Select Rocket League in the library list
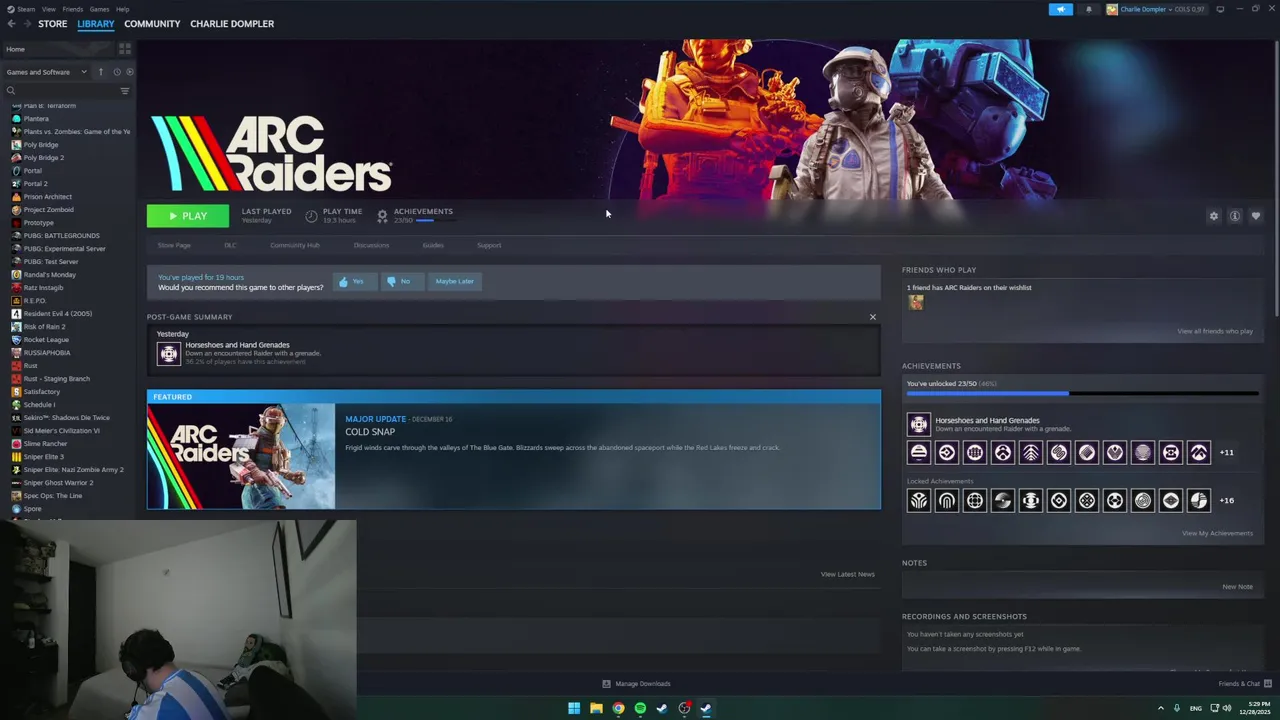 point(46,340)
